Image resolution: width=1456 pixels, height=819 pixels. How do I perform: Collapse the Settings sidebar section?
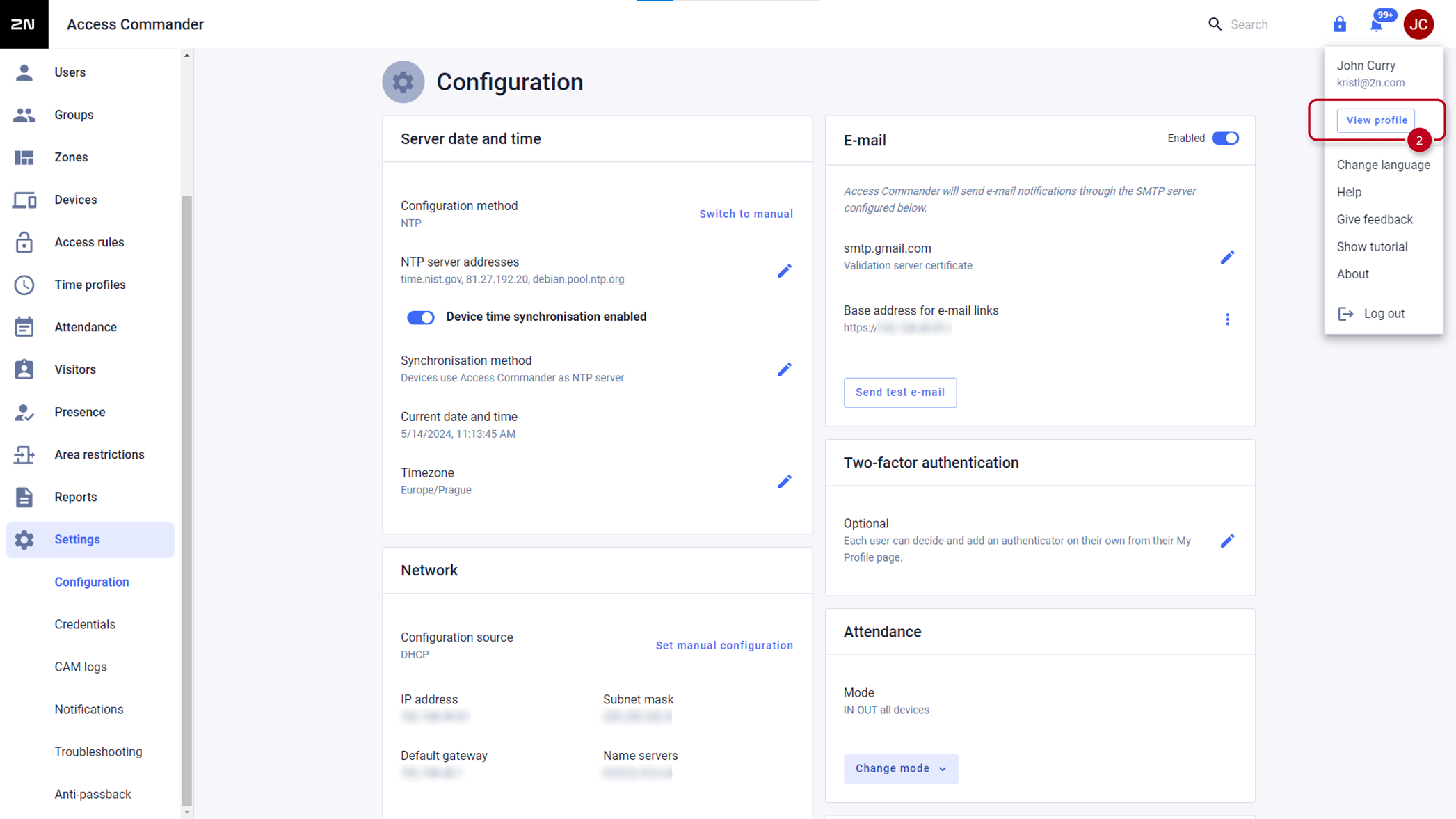[90, 539]
